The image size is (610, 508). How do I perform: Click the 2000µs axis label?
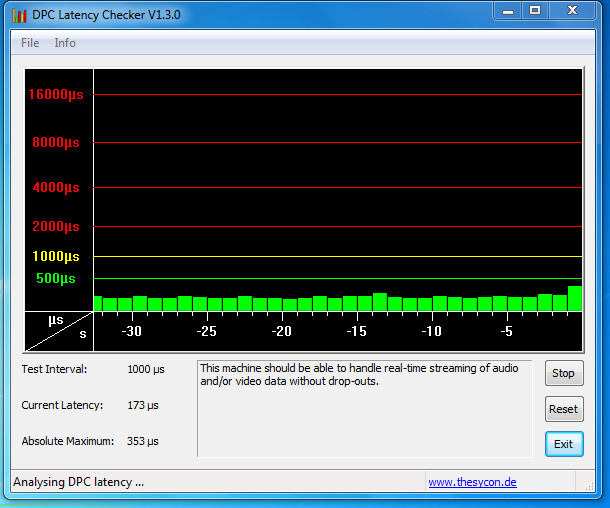pyautogui.click(x=56, y=226)
